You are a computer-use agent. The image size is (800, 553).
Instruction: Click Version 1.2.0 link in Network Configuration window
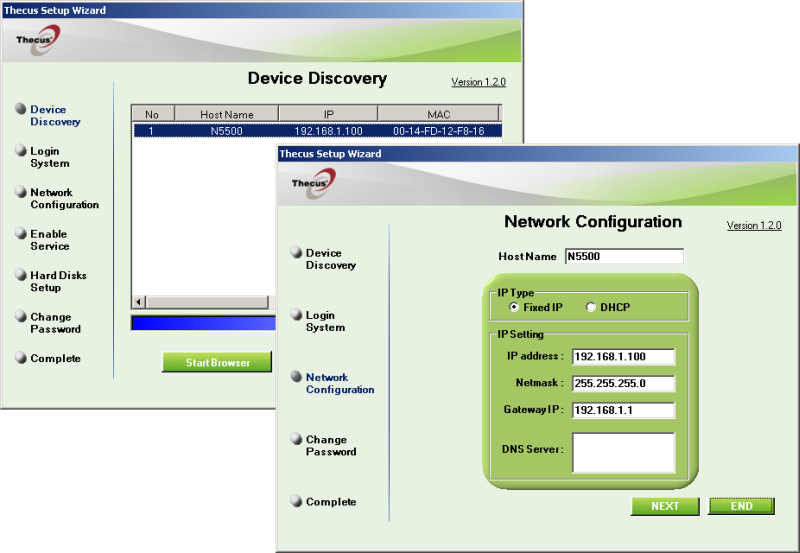coord(754,225)
